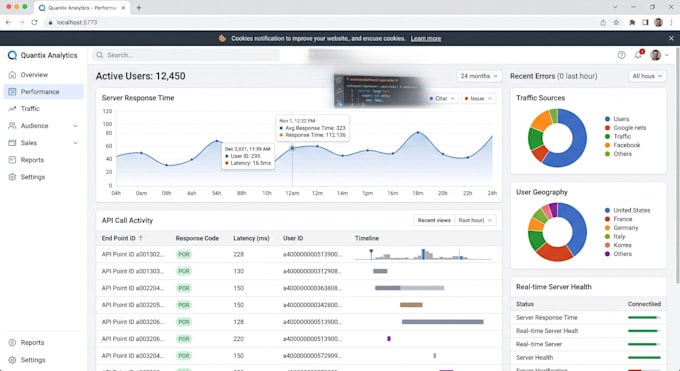Screen dimensions: 680x371
Task: Expand the Audience submenu chevron
Action: click(75, 126)
